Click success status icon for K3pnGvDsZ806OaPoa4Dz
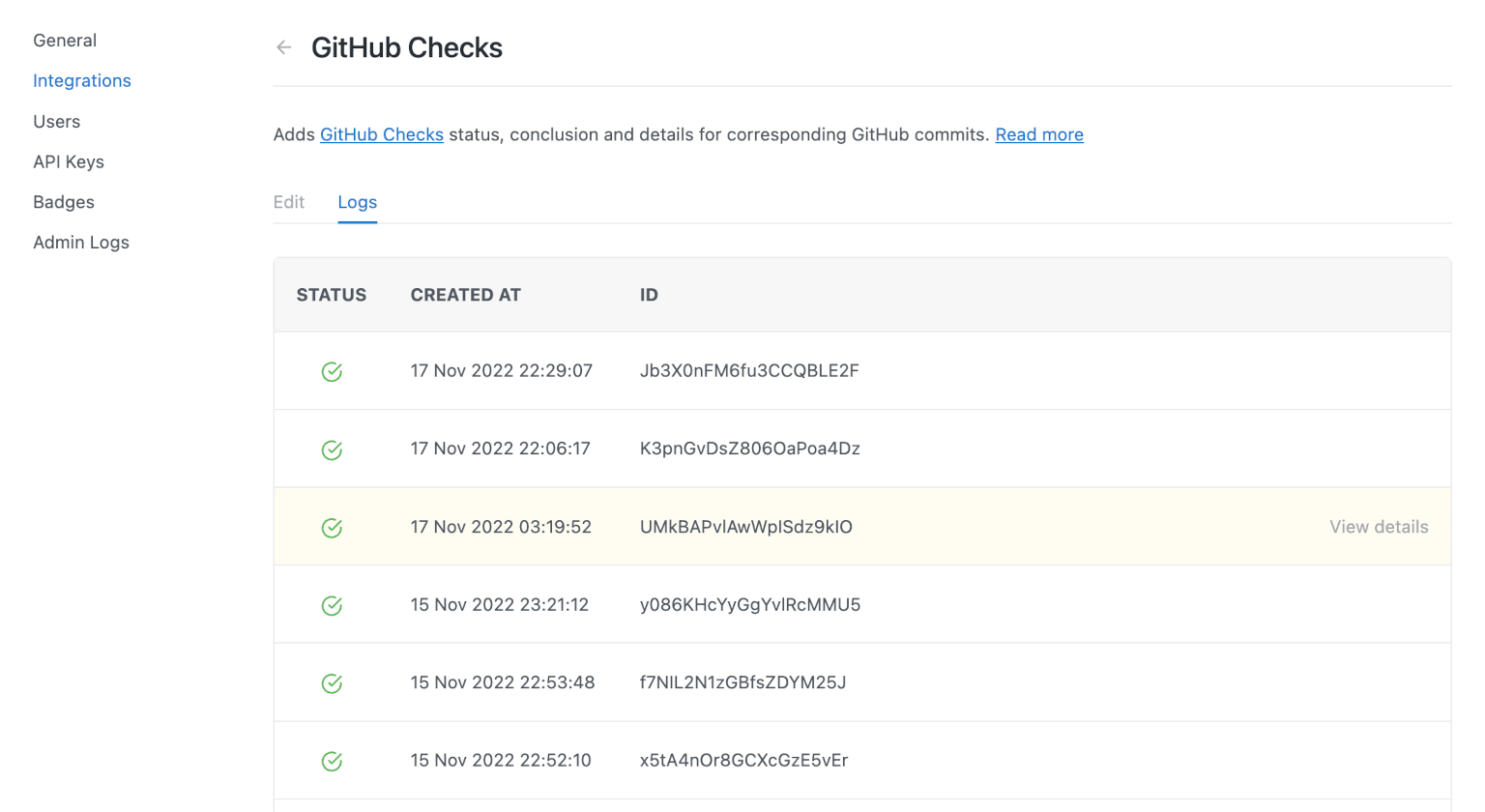Viewport: 1485px width, 812px height. point(332,449)
